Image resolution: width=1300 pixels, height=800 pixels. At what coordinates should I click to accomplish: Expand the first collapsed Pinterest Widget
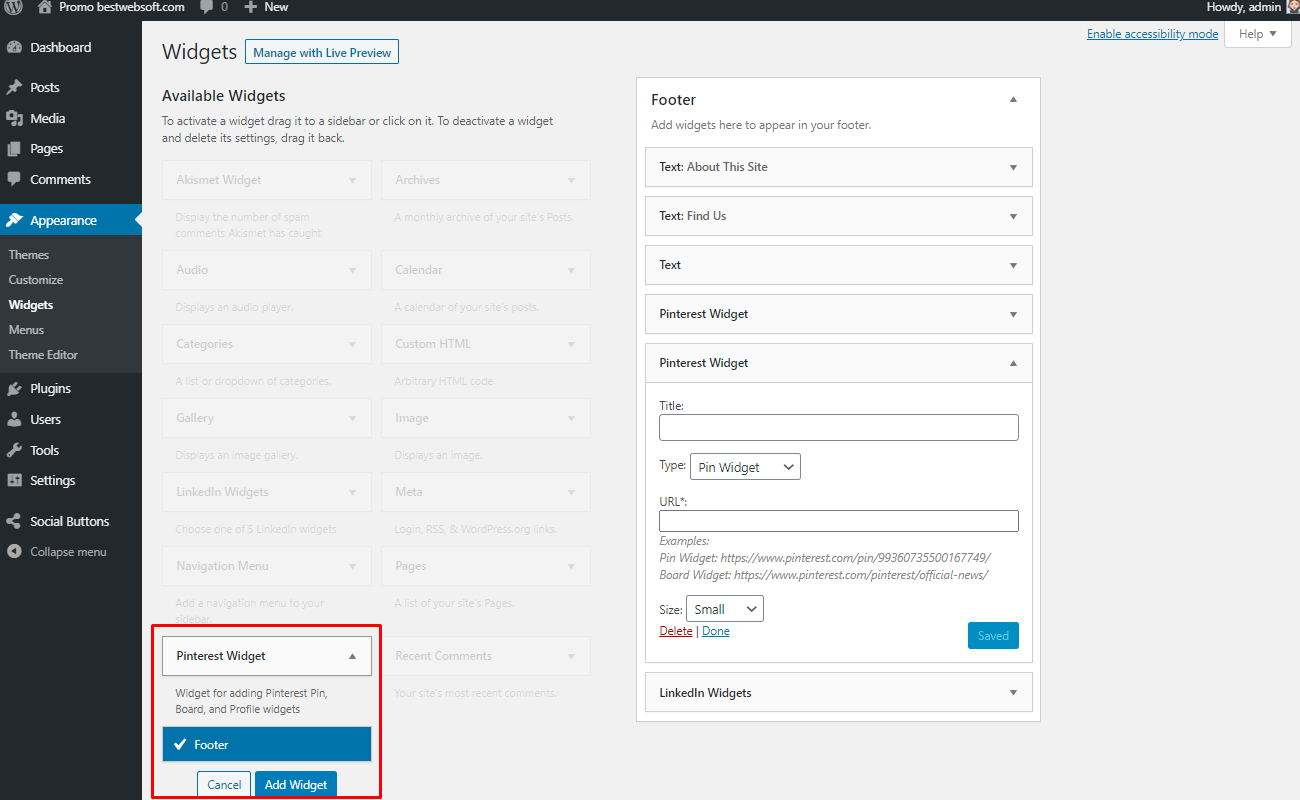1013,314
